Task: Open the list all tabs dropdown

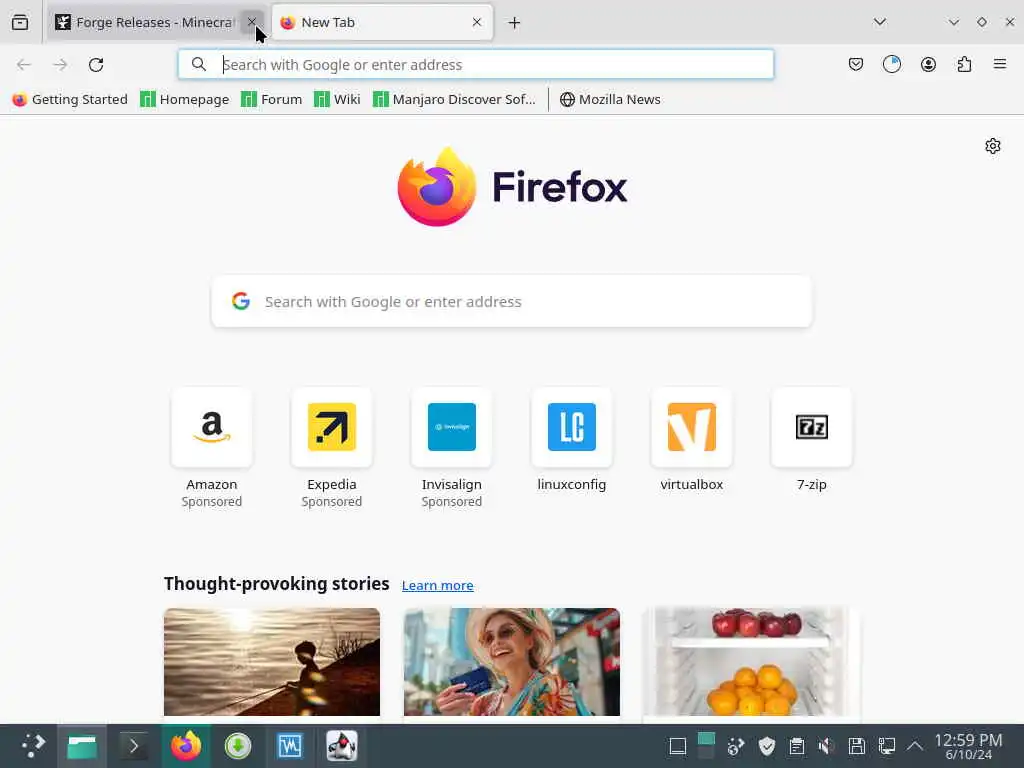Action: tap(880, 22)
